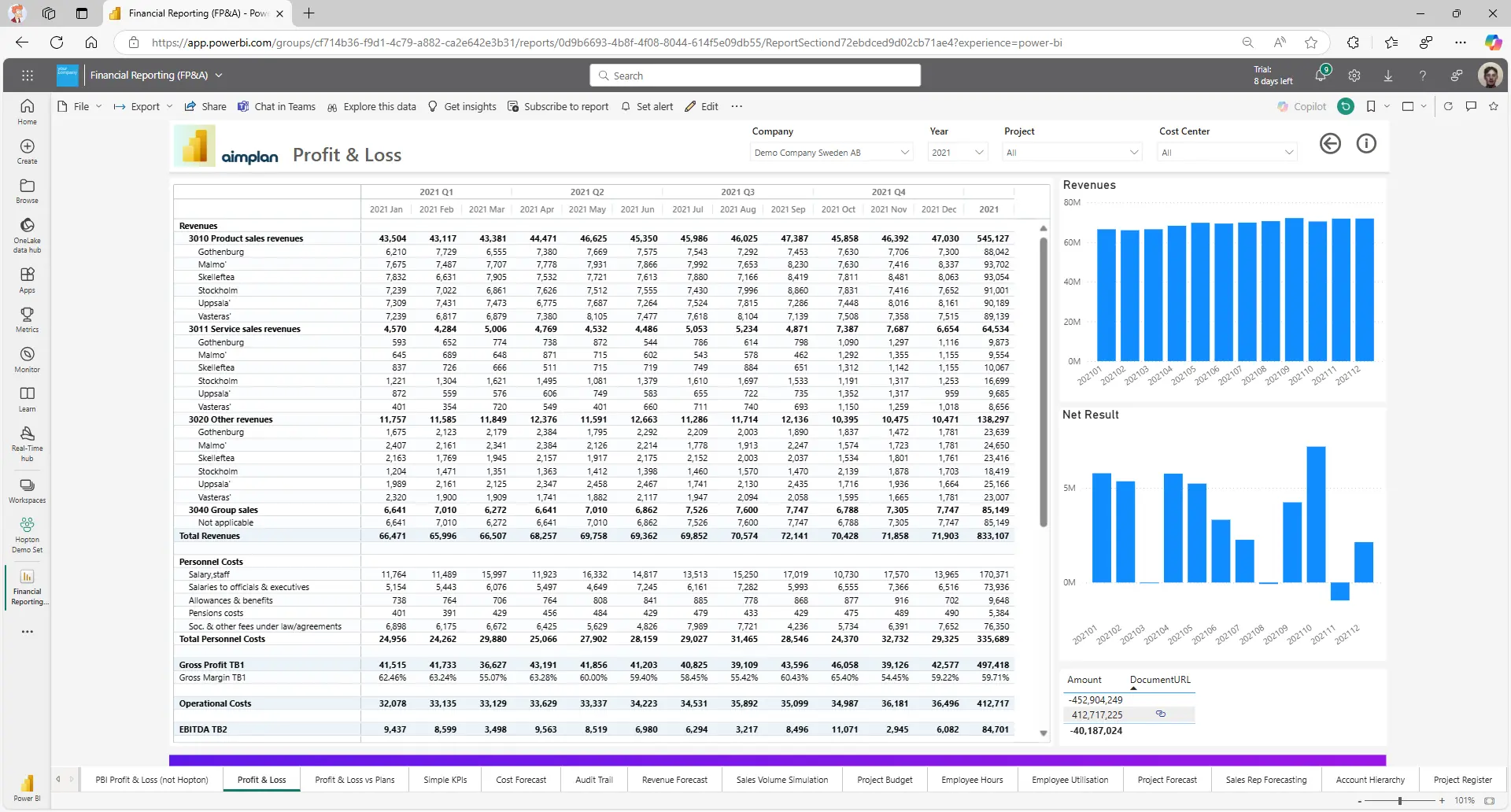Go to Home in left navigation

[28, 112]
